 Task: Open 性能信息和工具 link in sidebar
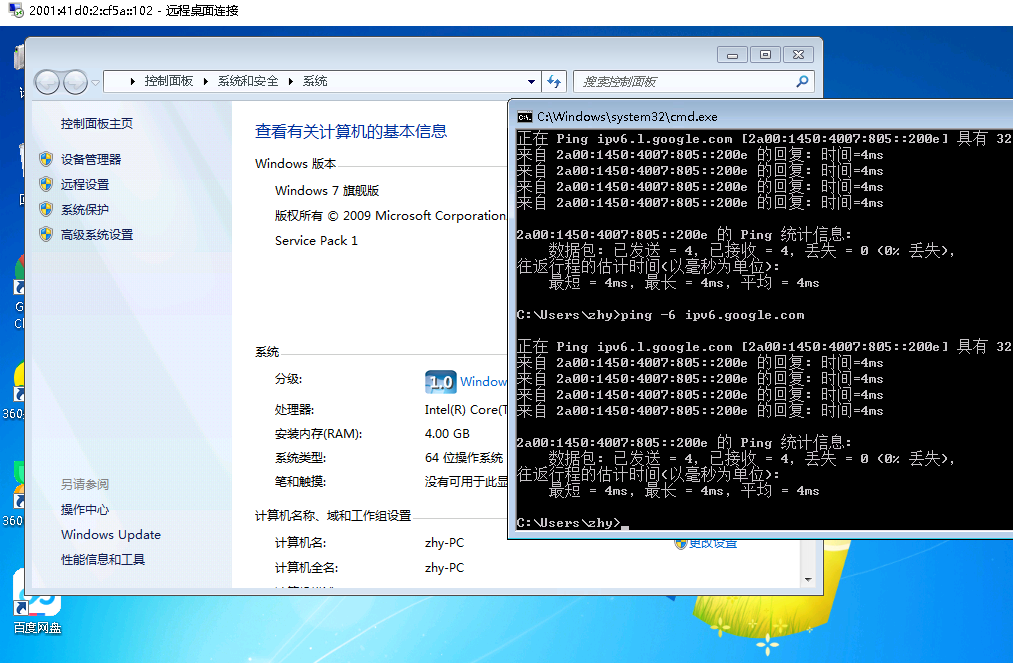point(103,560)
